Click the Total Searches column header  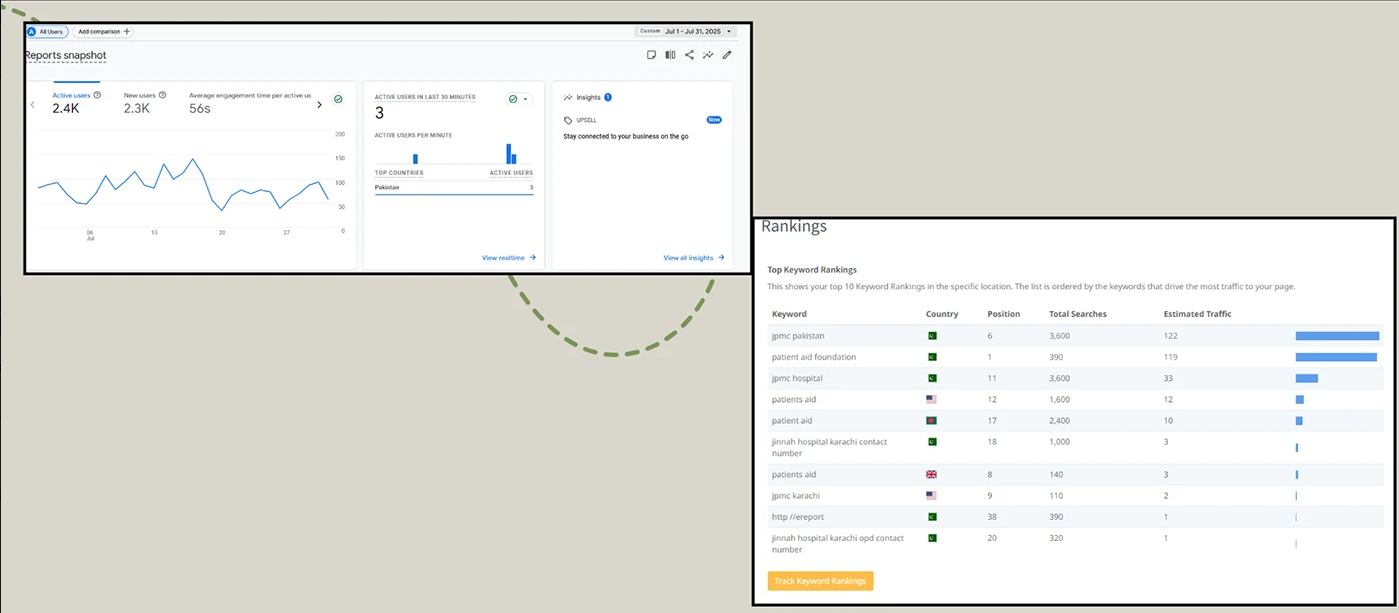[1078, 314]
